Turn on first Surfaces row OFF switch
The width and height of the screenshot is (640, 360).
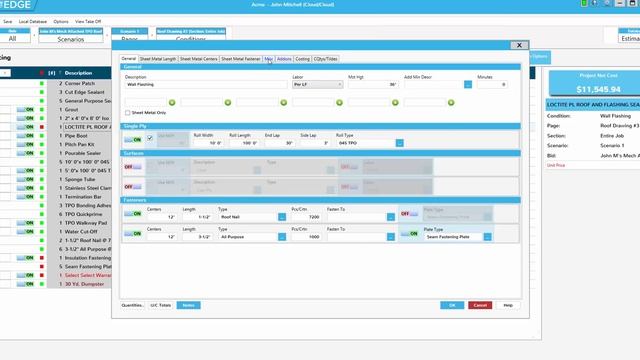pos(133,167)
